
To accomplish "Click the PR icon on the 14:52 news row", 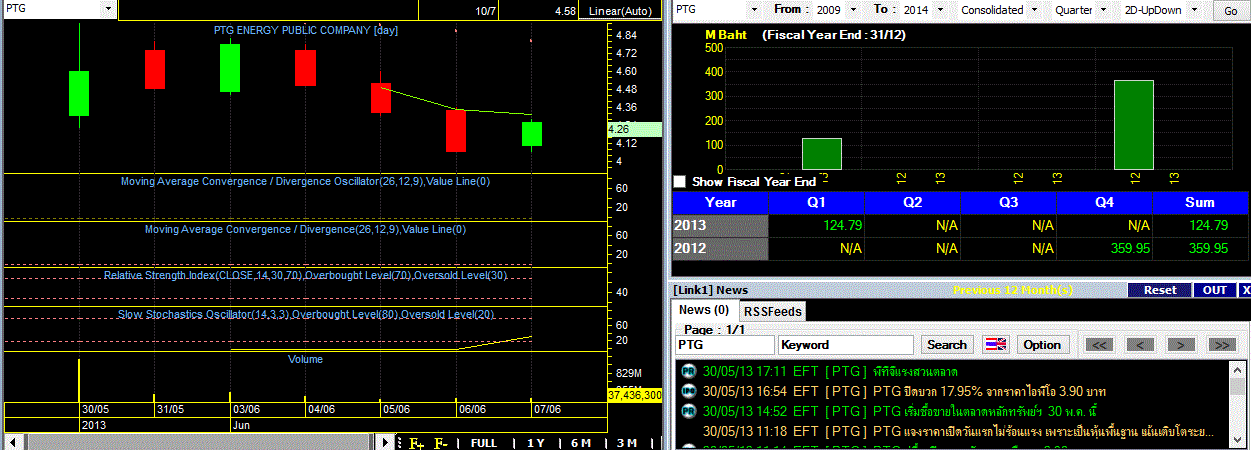I will 687,410.
